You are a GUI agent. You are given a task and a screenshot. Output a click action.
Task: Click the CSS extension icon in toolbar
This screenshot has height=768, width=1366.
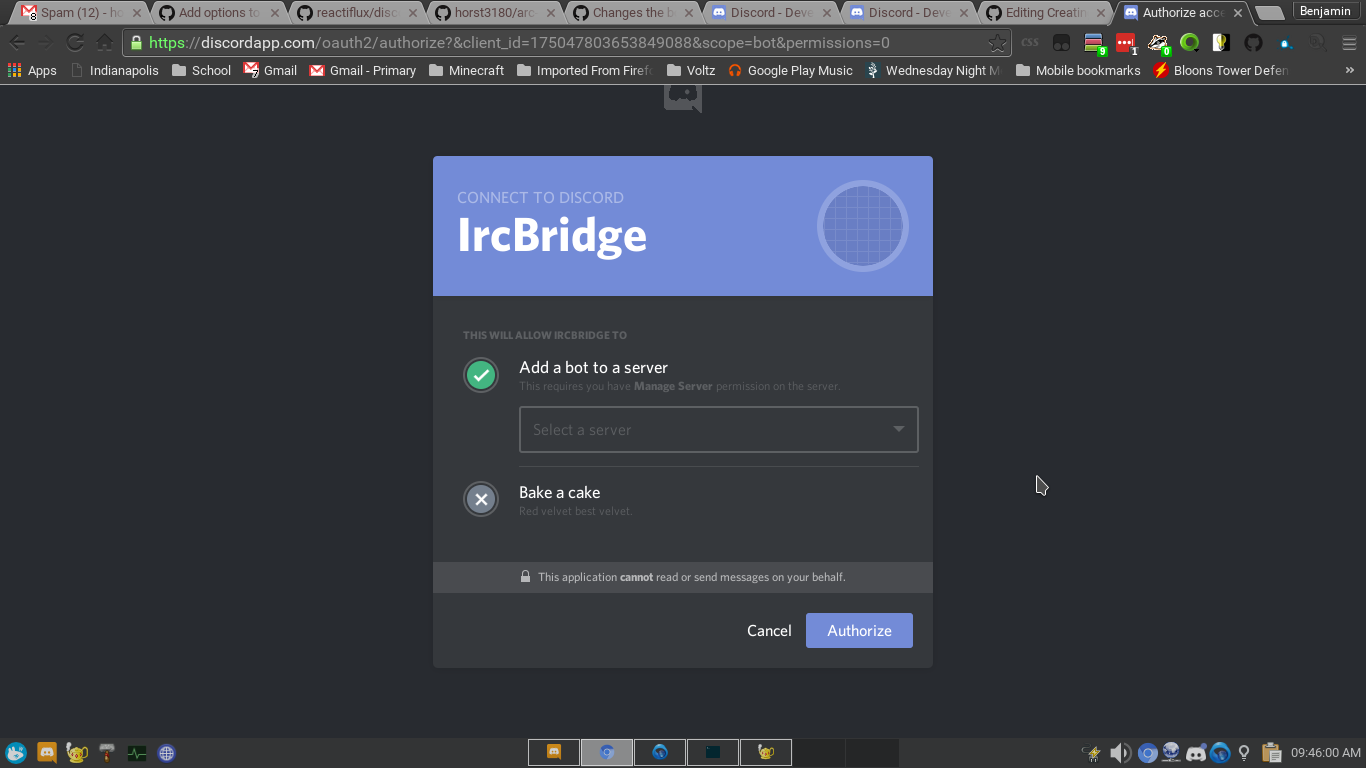[x=1030, y=42]
